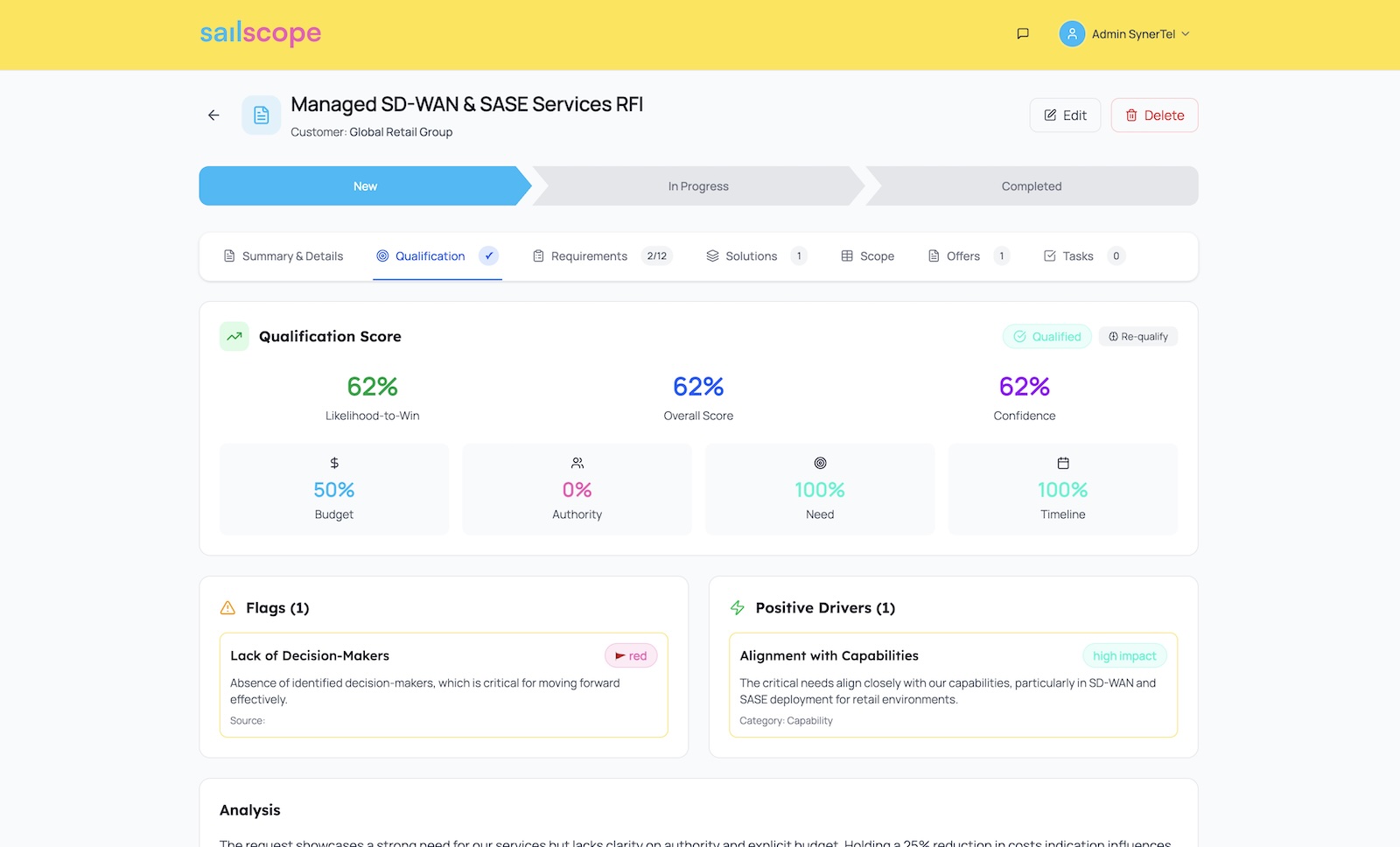
Task: Click the Timeline calendar icon
Action: [x=1063, y=463]
